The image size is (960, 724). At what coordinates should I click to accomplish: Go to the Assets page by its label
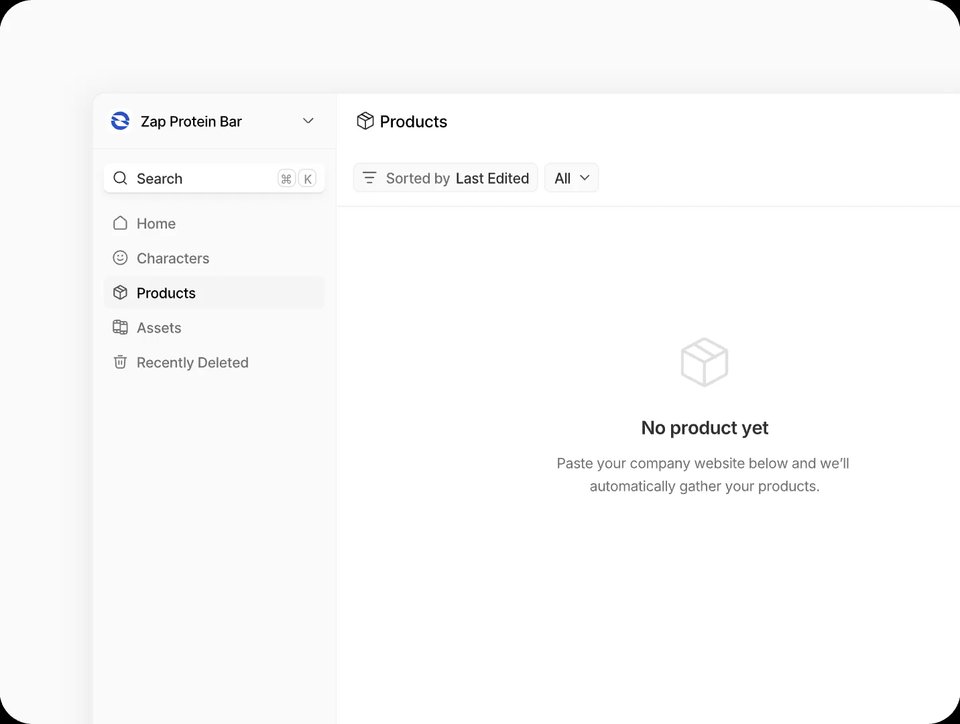pyautogui.click(x=159, y=328)
